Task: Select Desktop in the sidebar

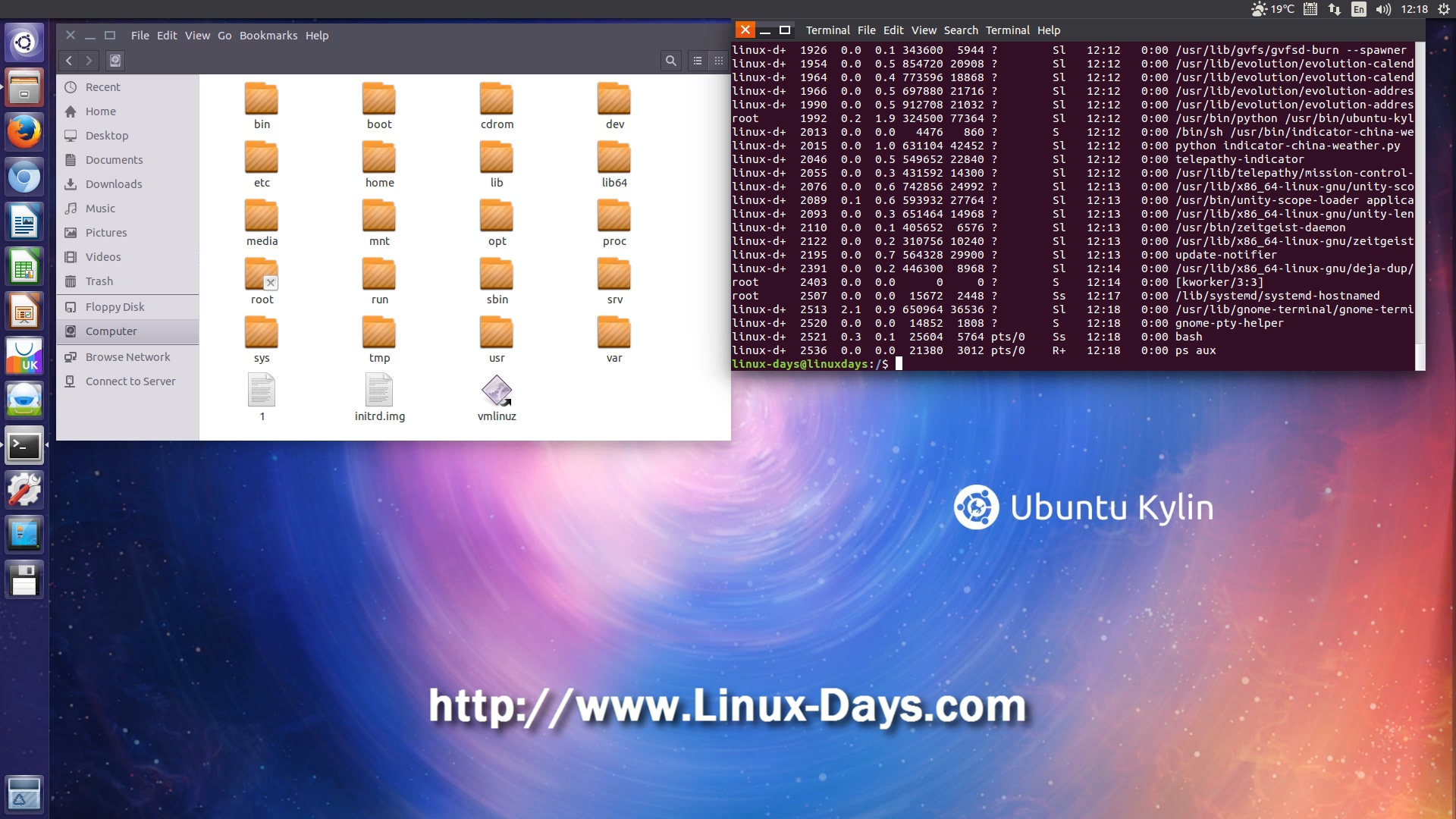Action: pyautogui.click(x=127, y=136)
